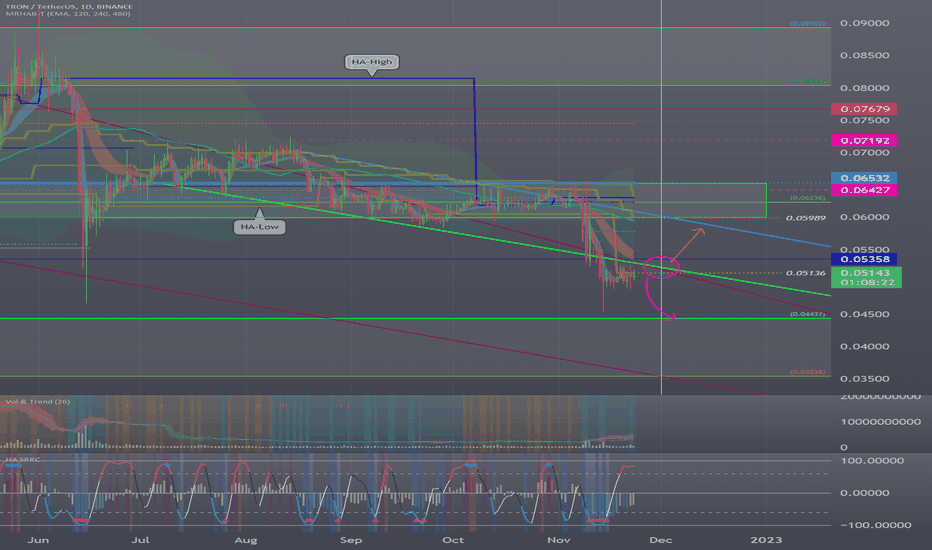Click the −100.00000 oscillator axis value
The width and height of the screenshot is (932, 550).
click(876, 525)
